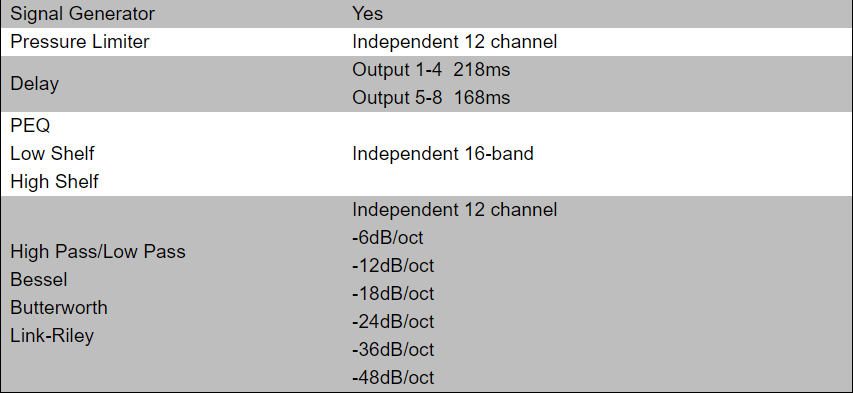Select the -24dB/oct slope value
This screenshot has width=853, height=394.
point(393,322)
